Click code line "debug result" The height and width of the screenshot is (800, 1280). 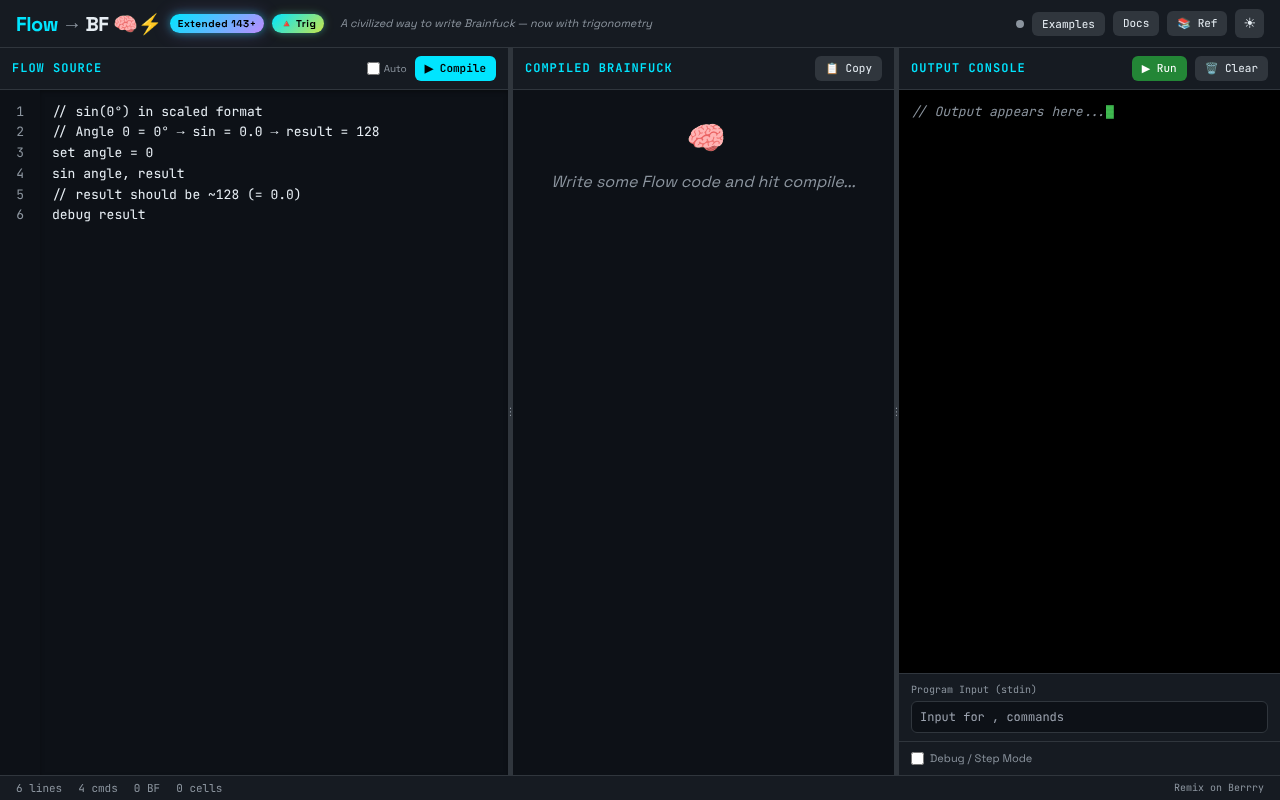pyautogui.click(x=99, y=215)
